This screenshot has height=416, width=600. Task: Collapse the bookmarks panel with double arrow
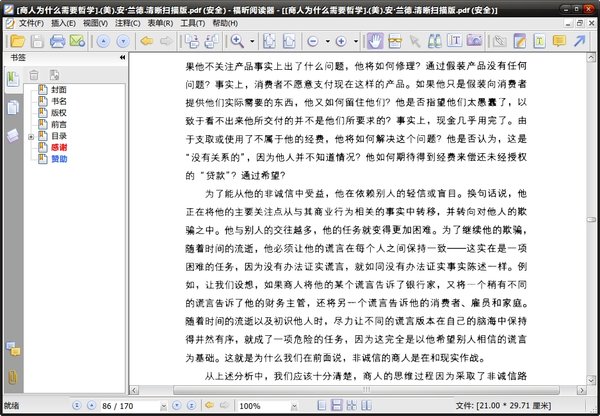pyautogui.click(x=122, y=58)
